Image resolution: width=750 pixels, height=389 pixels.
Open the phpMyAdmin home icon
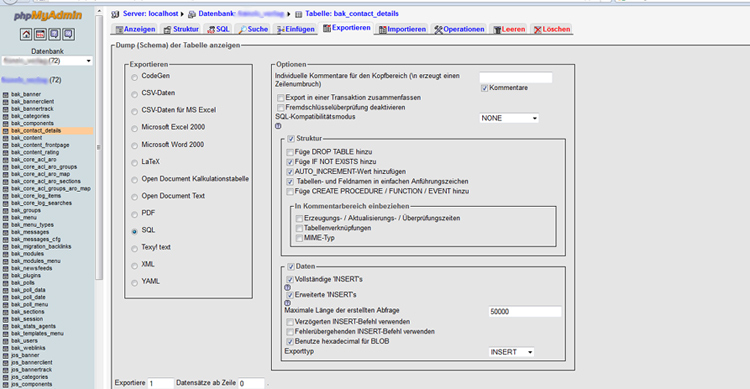click(26, 34)
